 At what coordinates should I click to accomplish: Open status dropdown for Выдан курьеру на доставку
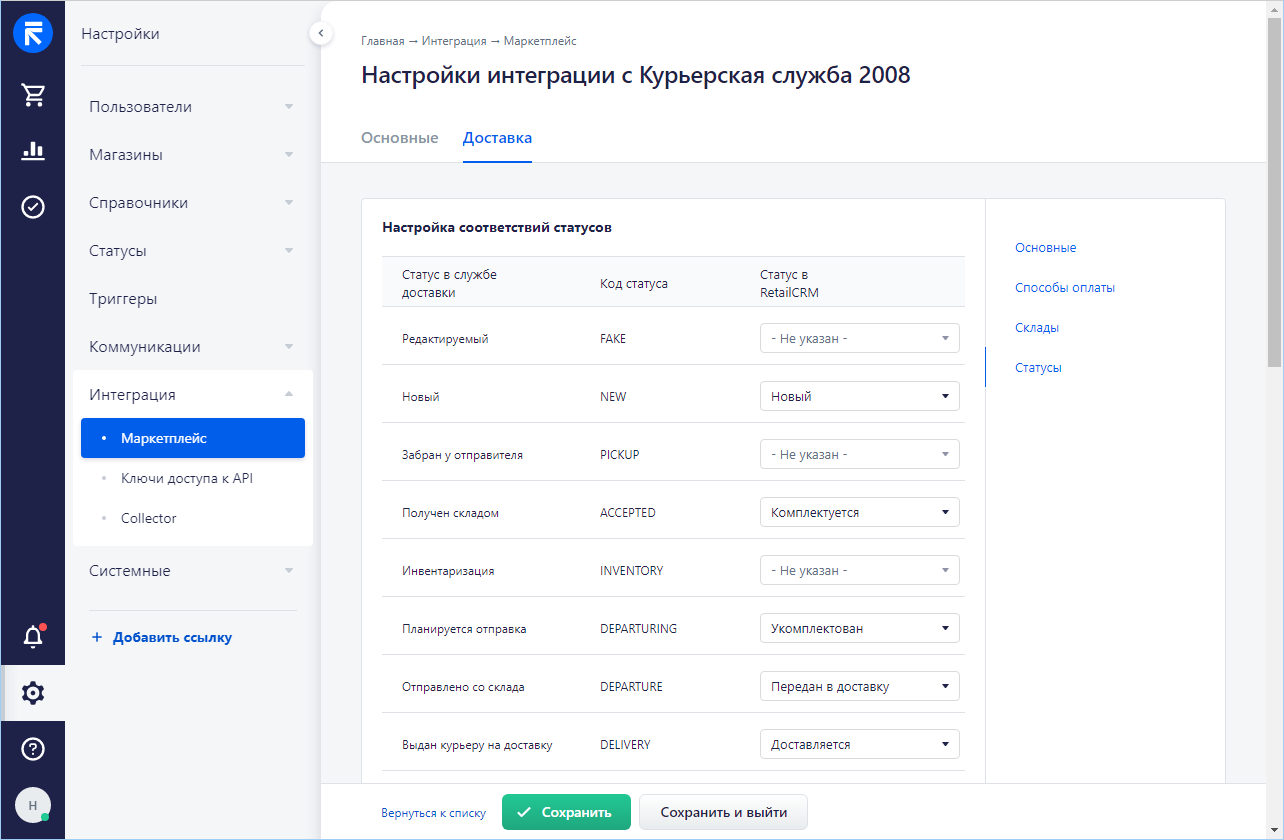[x=860, y=744]
